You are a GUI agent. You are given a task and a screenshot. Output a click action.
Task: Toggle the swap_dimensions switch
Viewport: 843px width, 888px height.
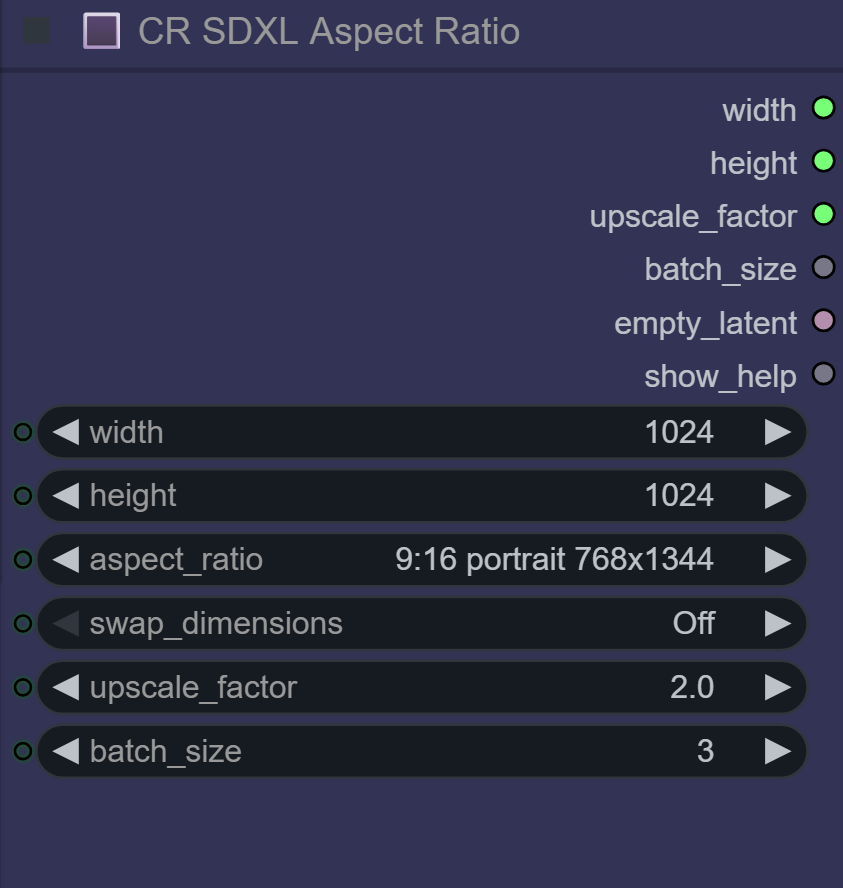(x=420, y=624)
